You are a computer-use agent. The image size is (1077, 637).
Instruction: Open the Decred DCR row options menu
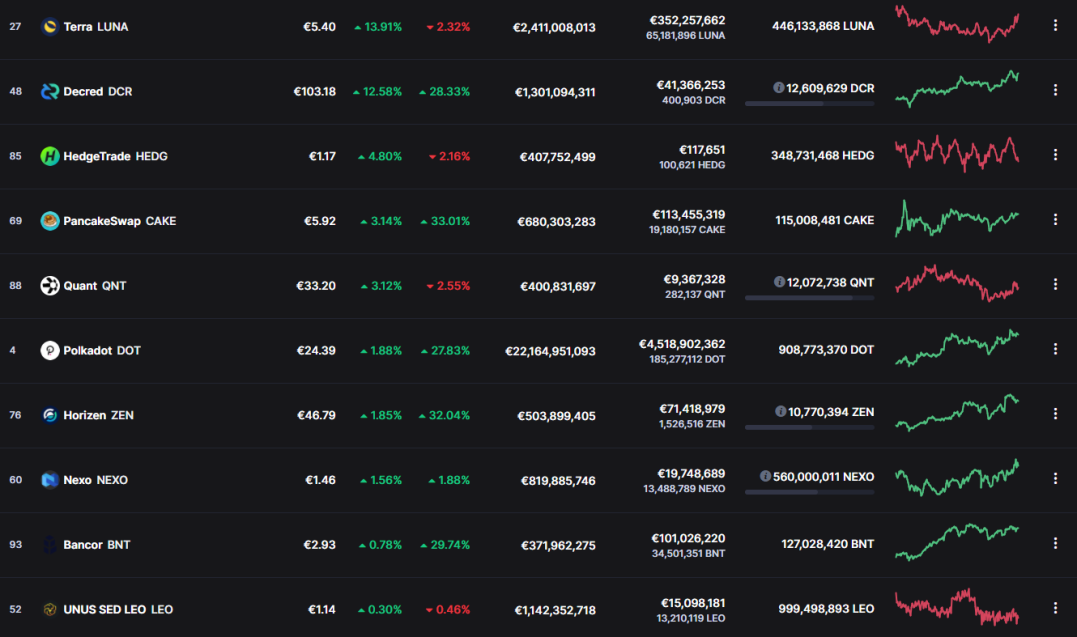[1055, 90]
